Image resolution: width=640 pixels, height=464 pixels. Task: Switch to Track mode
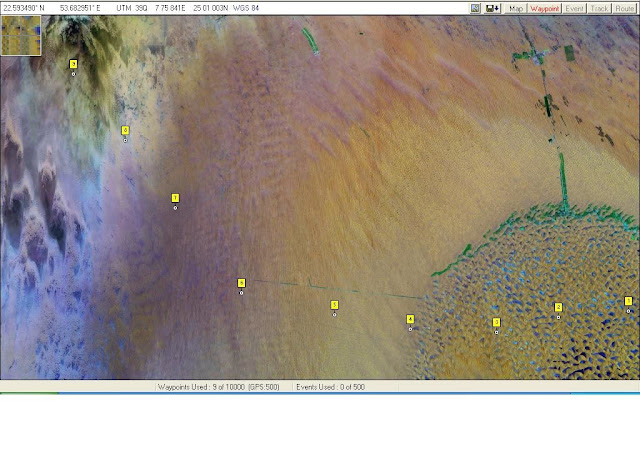tap(599, 8)
